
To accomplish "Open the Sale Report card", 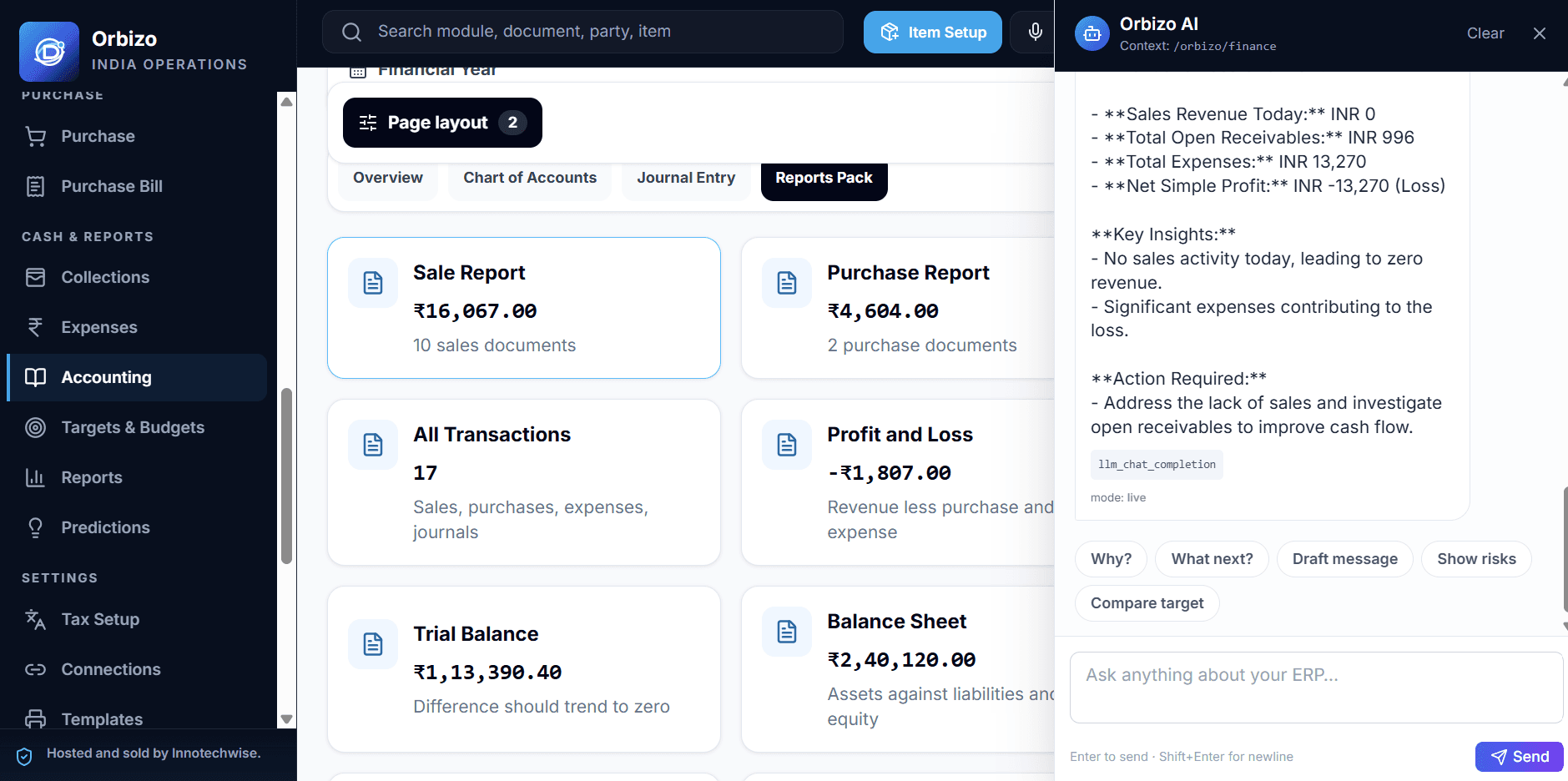I will [x=524, y=308].
